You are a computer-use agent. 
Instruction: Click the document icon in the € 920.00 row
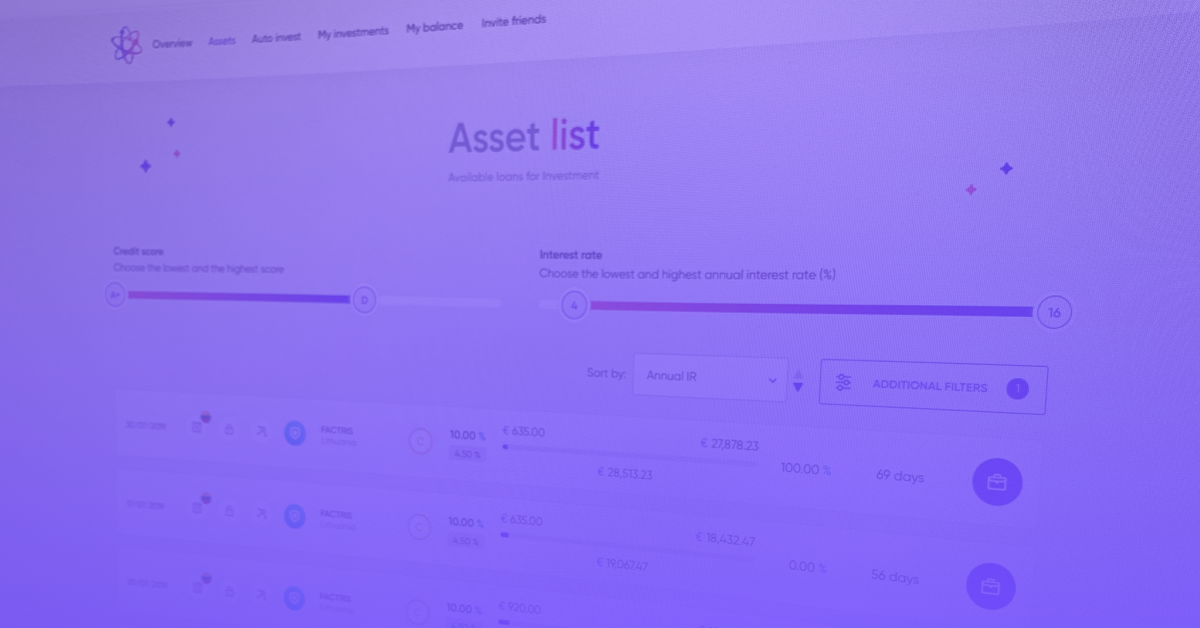tap(198, 590)
